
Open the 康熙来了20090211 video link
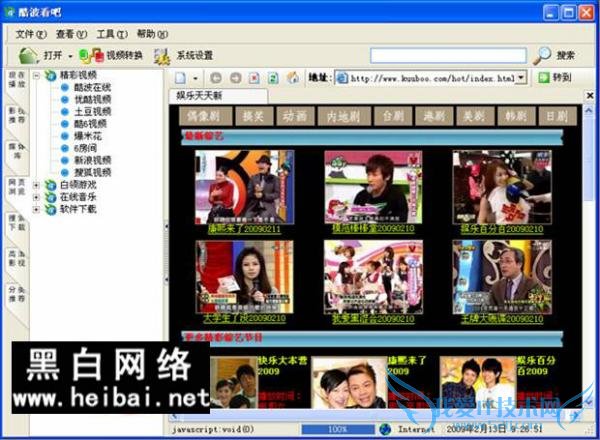(244, 229)
